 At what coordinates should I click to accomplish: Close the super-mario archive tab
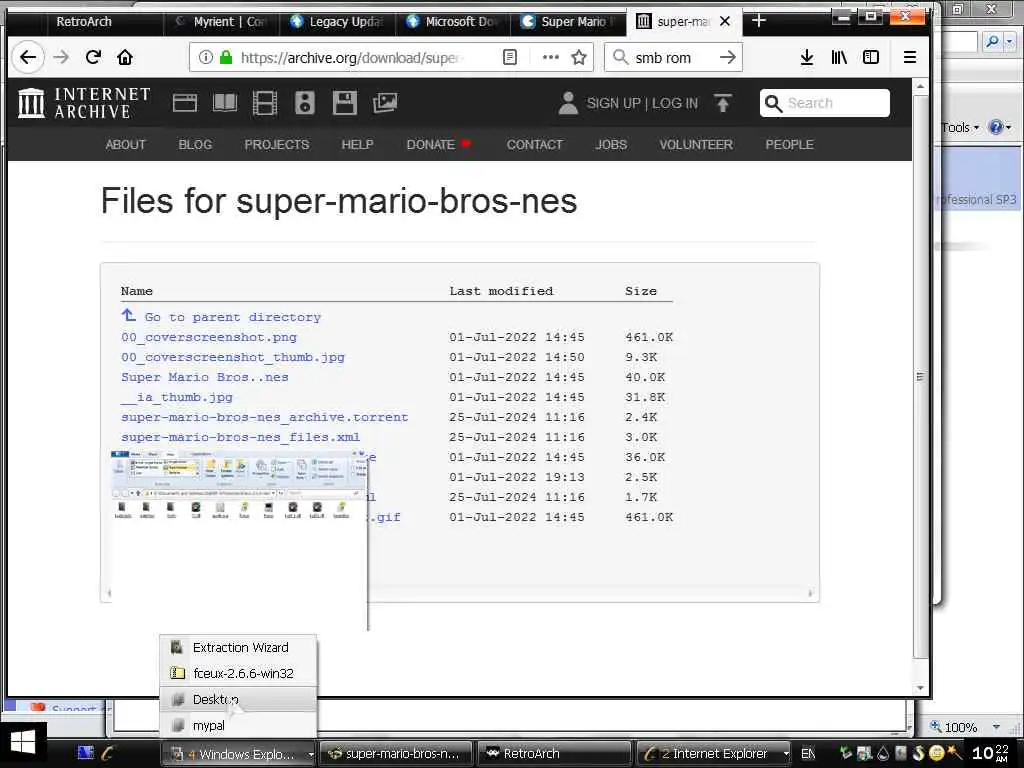[724, 21]
